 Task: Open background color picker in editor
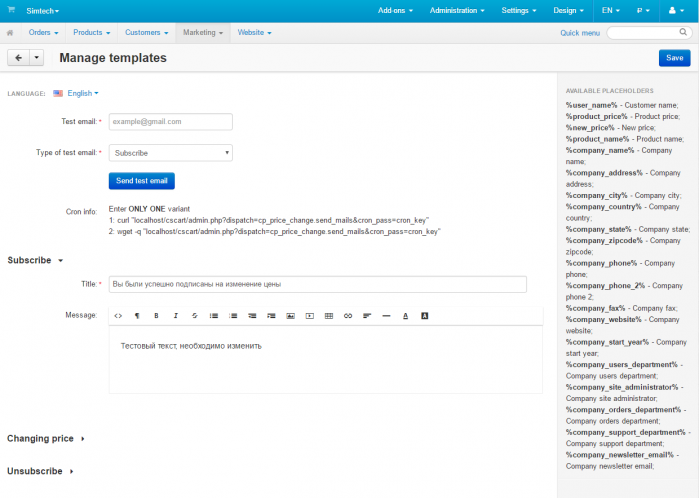tap(425, 316)
